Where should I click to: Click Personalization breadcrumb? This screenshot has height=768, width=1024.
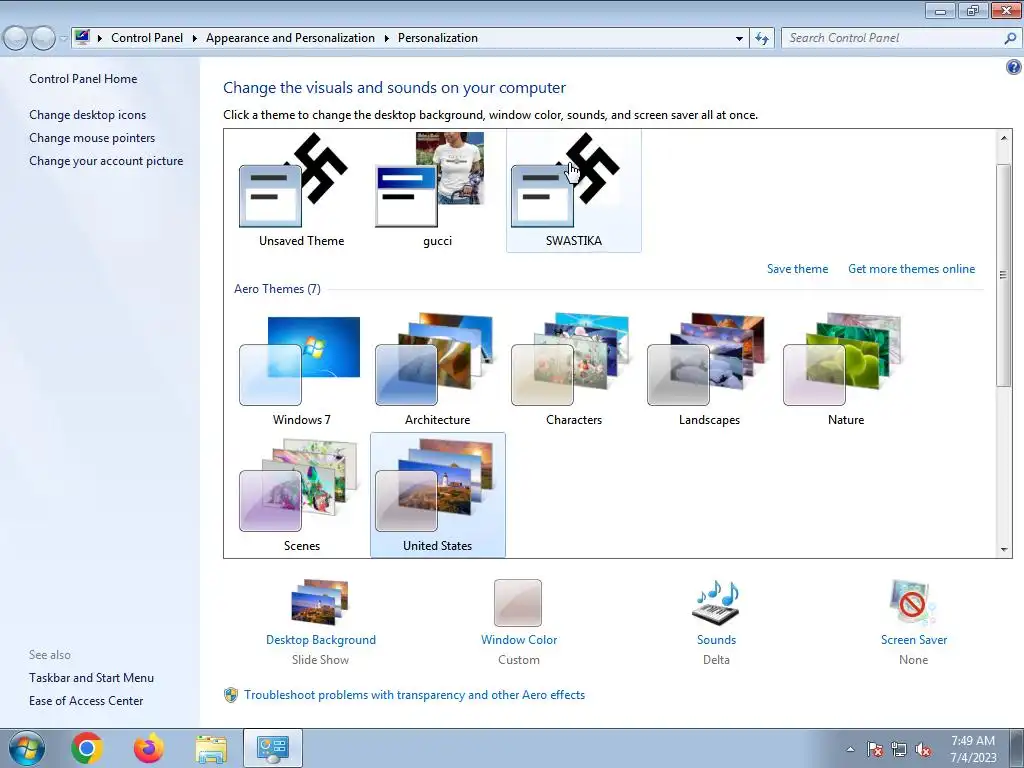click(x=438, y=38)
